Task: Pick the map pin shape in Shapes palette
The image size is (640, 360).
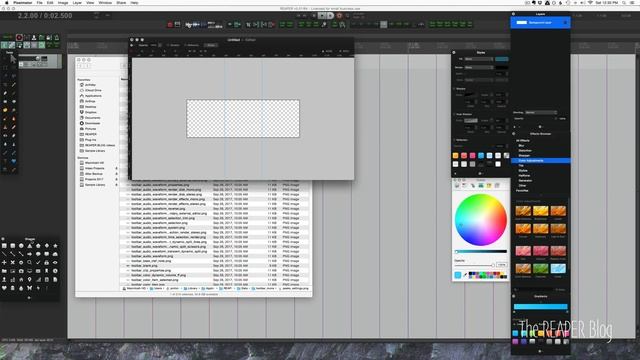Action: click(x=29, y=280)
